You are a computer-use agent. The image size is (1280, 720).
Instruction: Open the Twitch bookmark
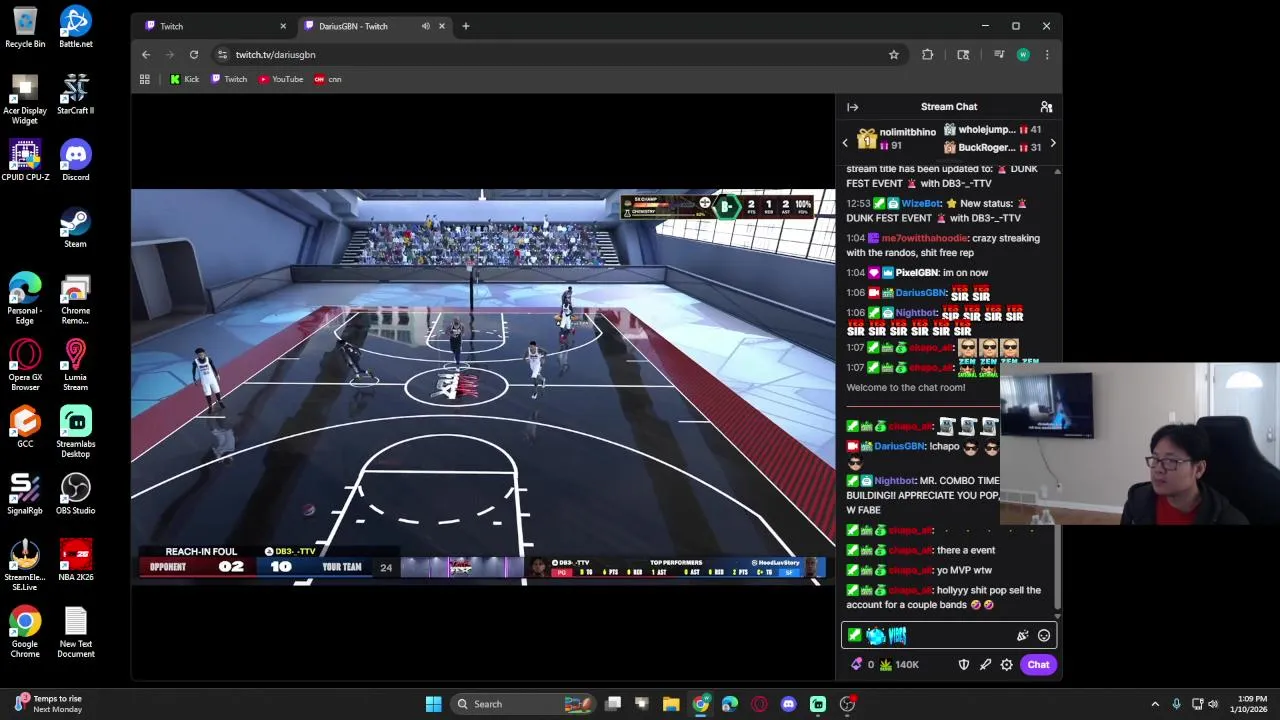click(x=229, y=79)
